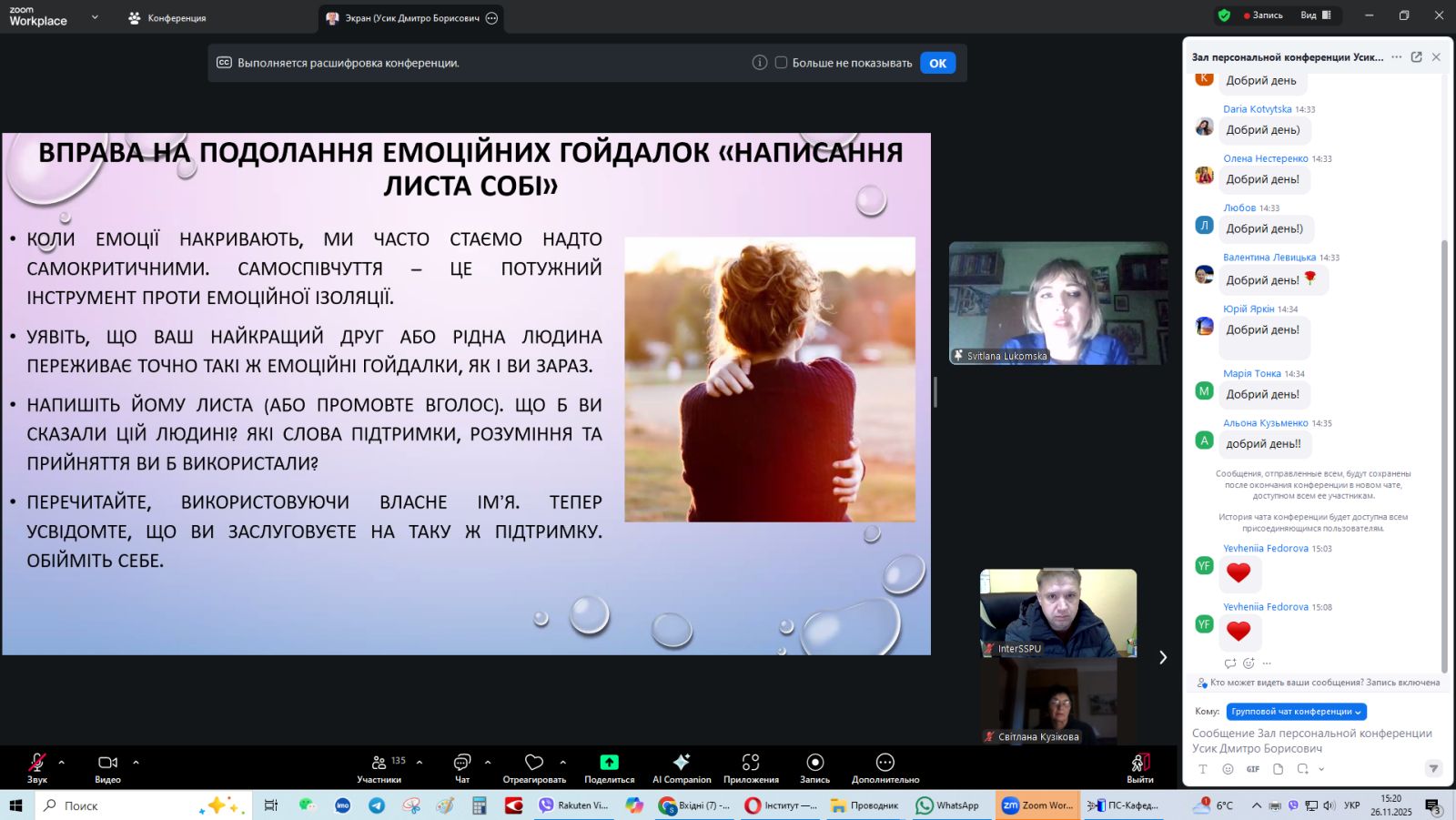Open emoji picker in chat input
The height and width of the screenshot is (820, 1456).
[x=1228, y=769]
